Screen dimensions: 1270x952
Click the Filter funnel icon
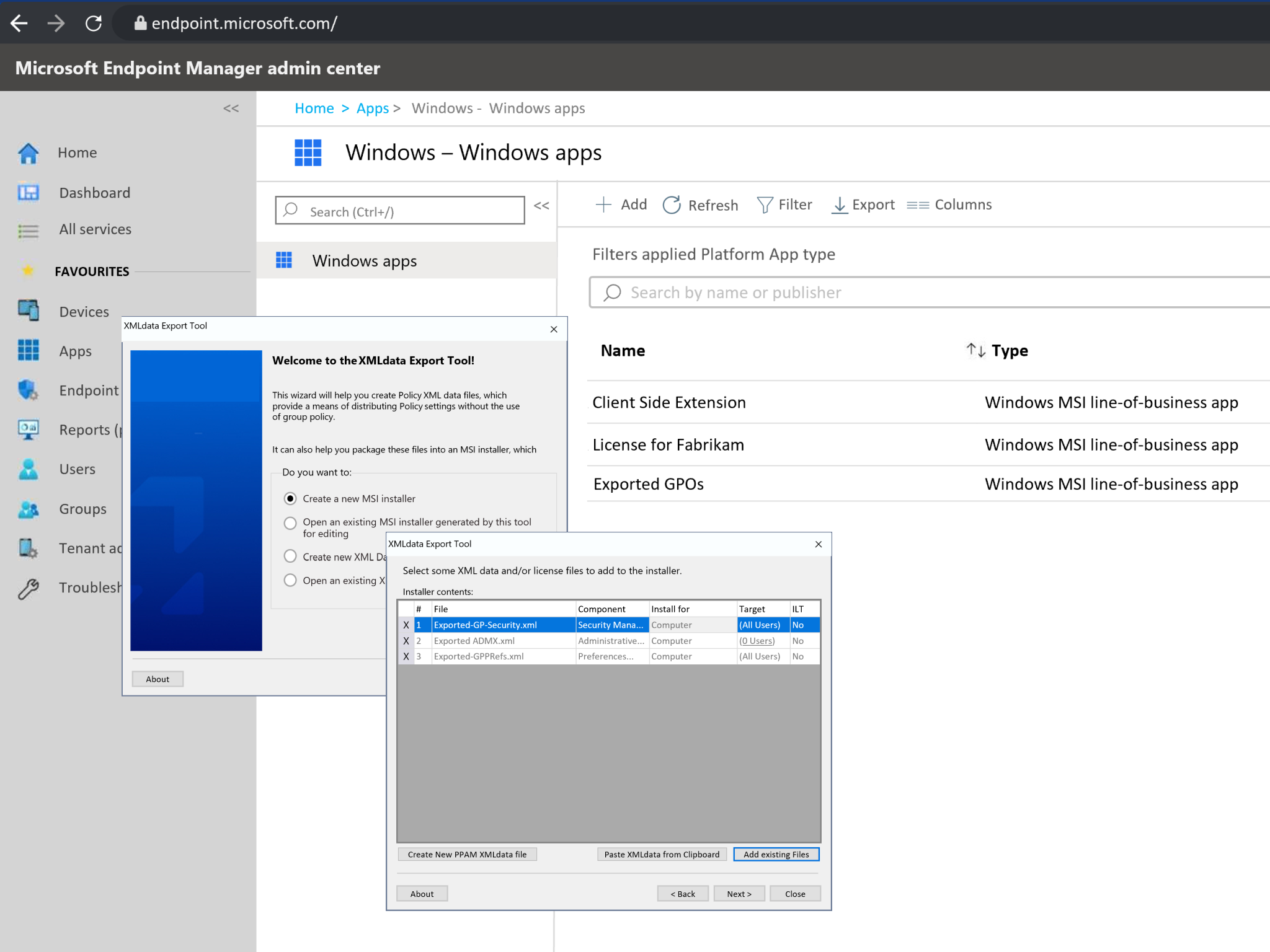[x=765, y=205]
